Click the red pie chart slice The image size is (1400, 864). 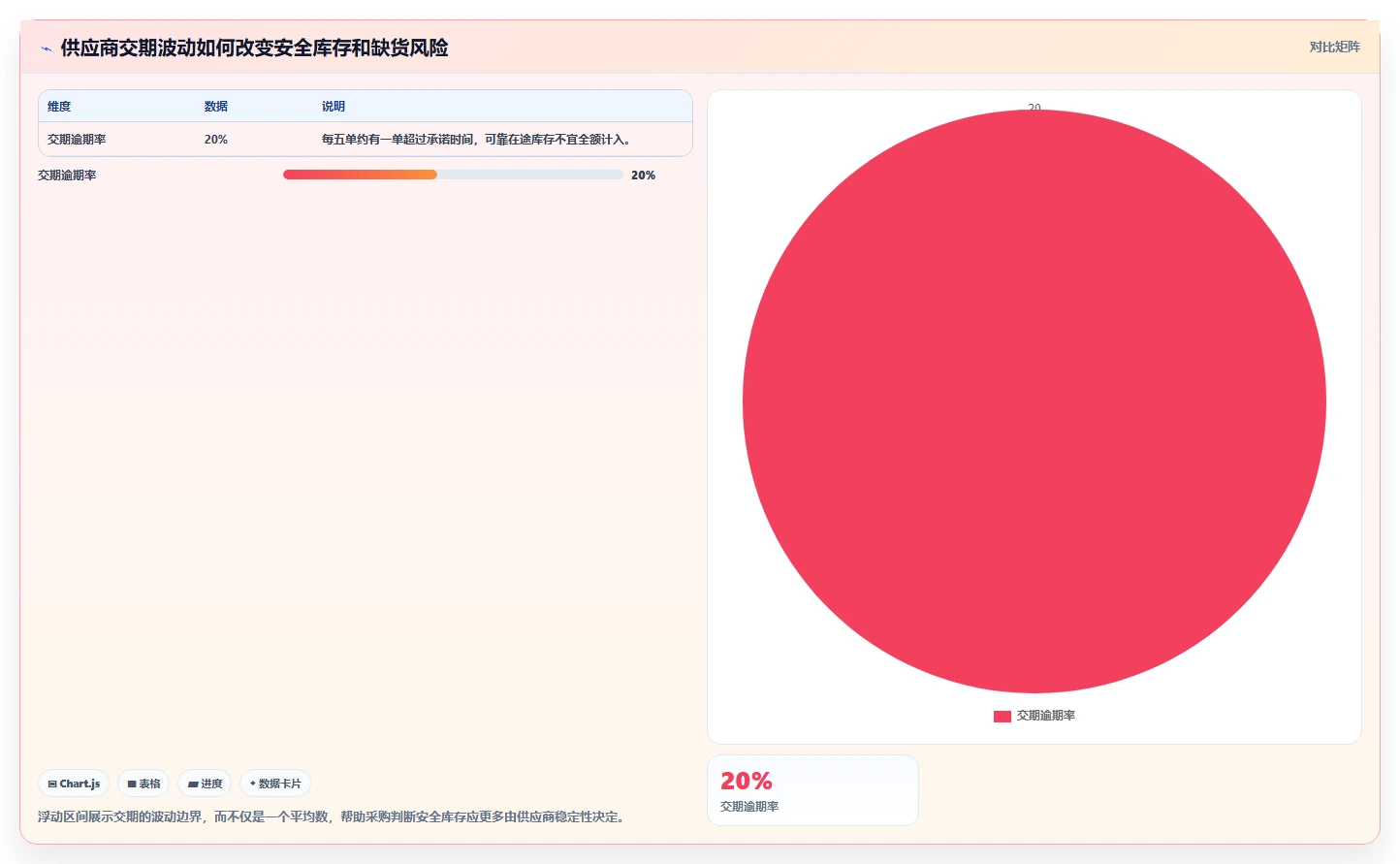tap(1034, 401)
